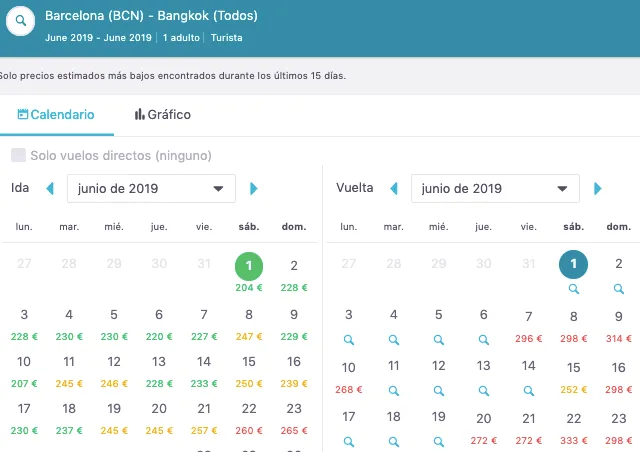The width and height of the screenshot is (640, 452).
Task: Click the Turista class text
Action: (x=227, y=38)
